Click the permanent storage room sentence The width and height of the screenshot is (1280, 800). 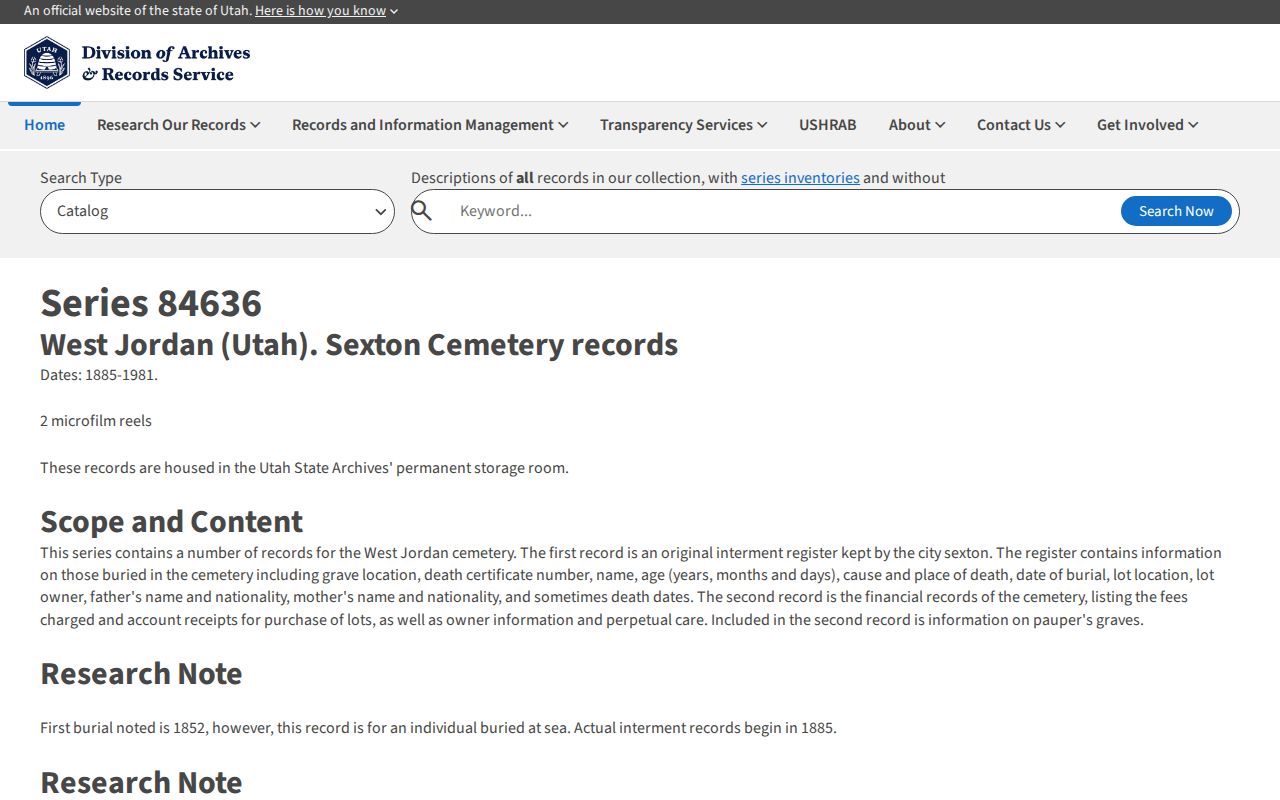pyautogui.click(x=304, y=468)
